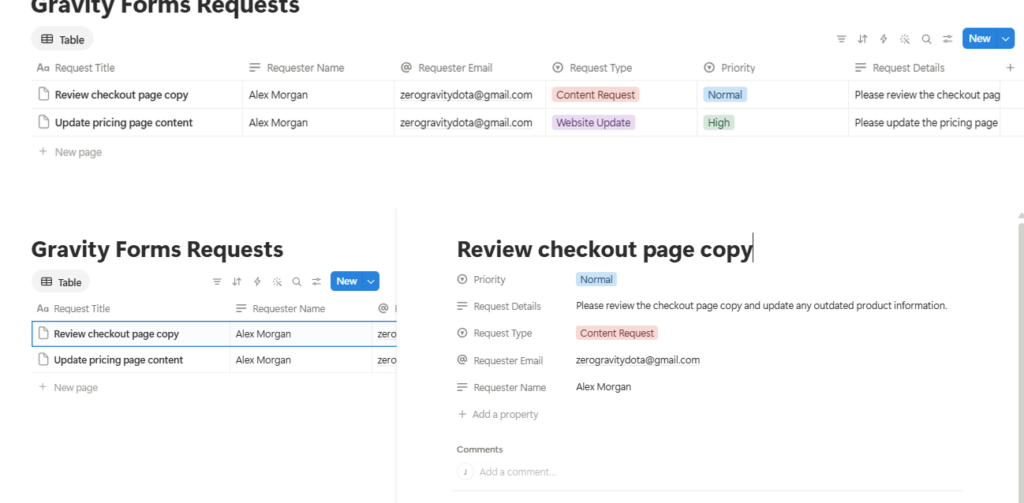
Task: Click the AI sparkle icon in the lower toolbar
Action: (x=277, y=282)
